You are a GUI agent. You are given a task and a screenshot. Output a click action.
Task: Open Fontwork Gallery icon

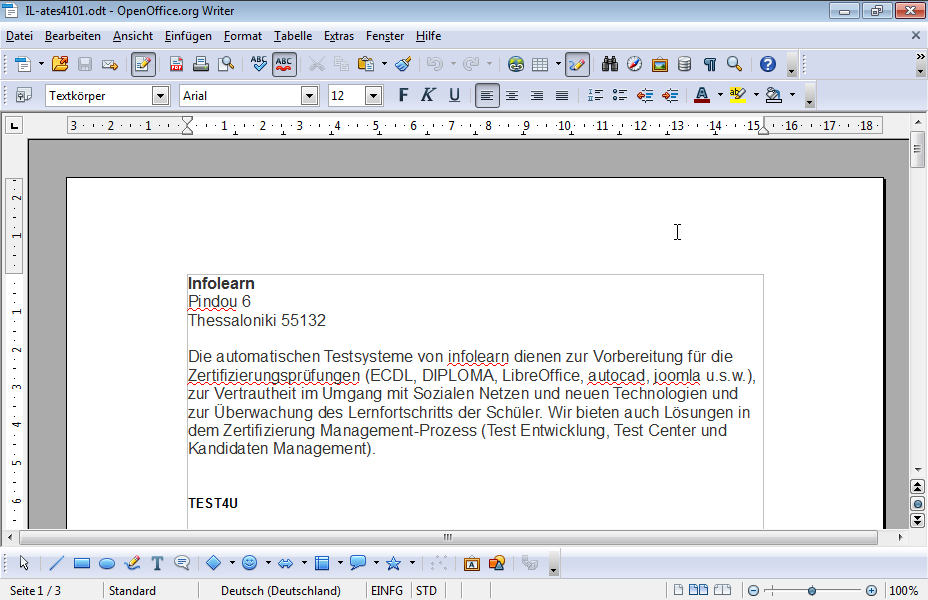click(x=472, y=563)
